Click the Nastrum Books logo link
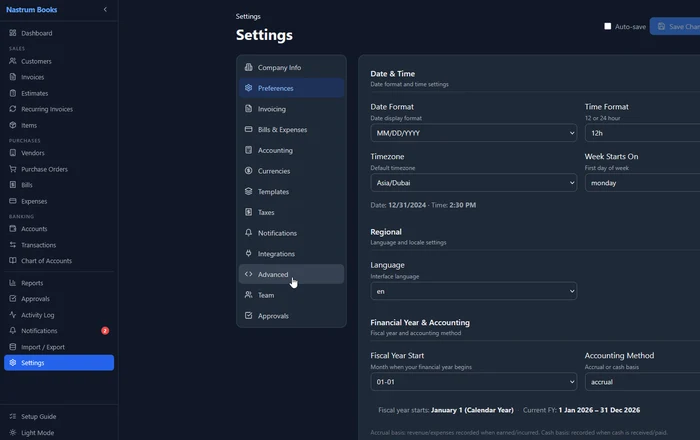This screenshot has height=440, width=700. point(32,9)
